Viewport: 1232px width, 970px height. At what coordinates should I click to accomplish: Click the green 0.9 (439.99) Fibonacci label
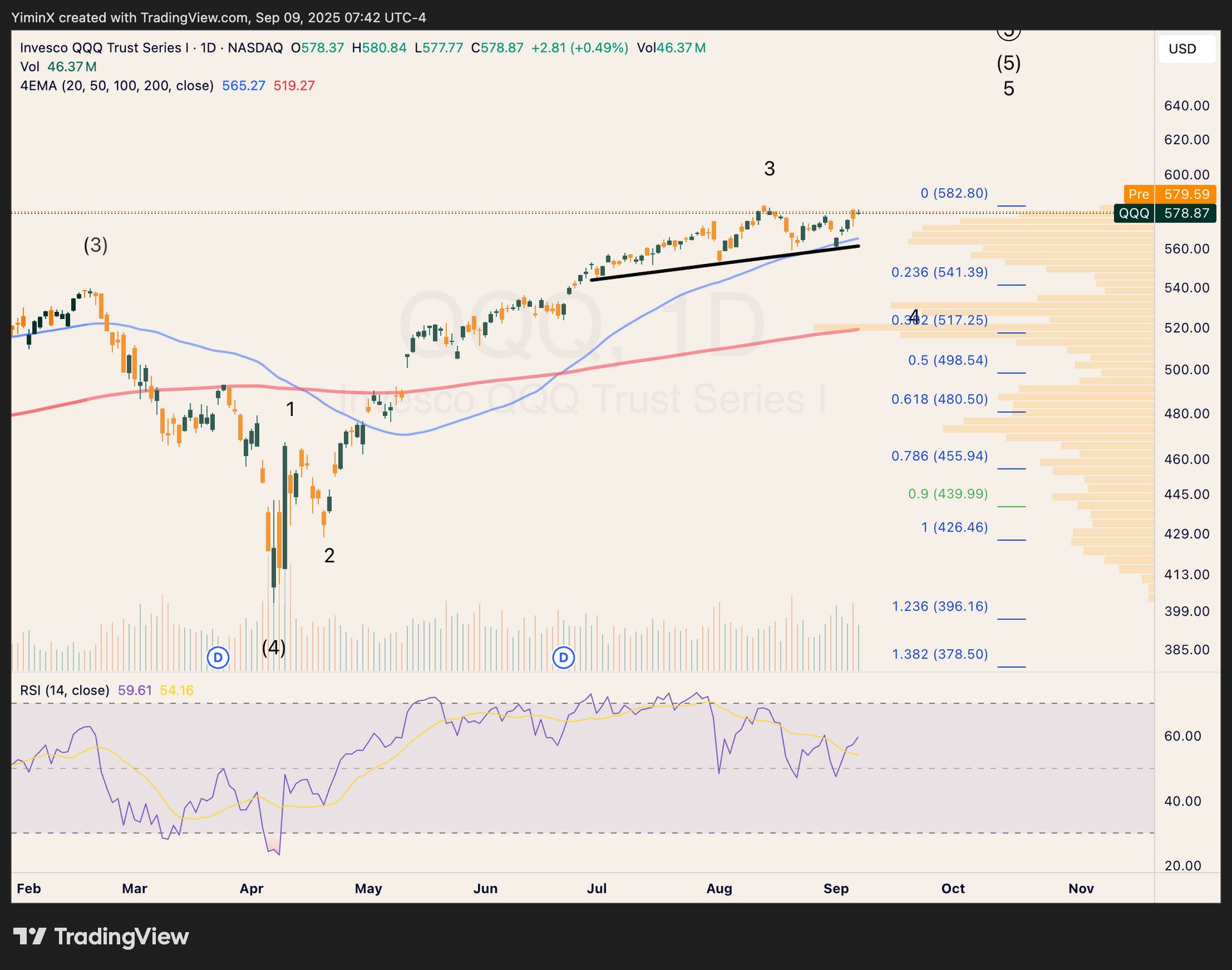pyautogui.click(x=948, y=494)
